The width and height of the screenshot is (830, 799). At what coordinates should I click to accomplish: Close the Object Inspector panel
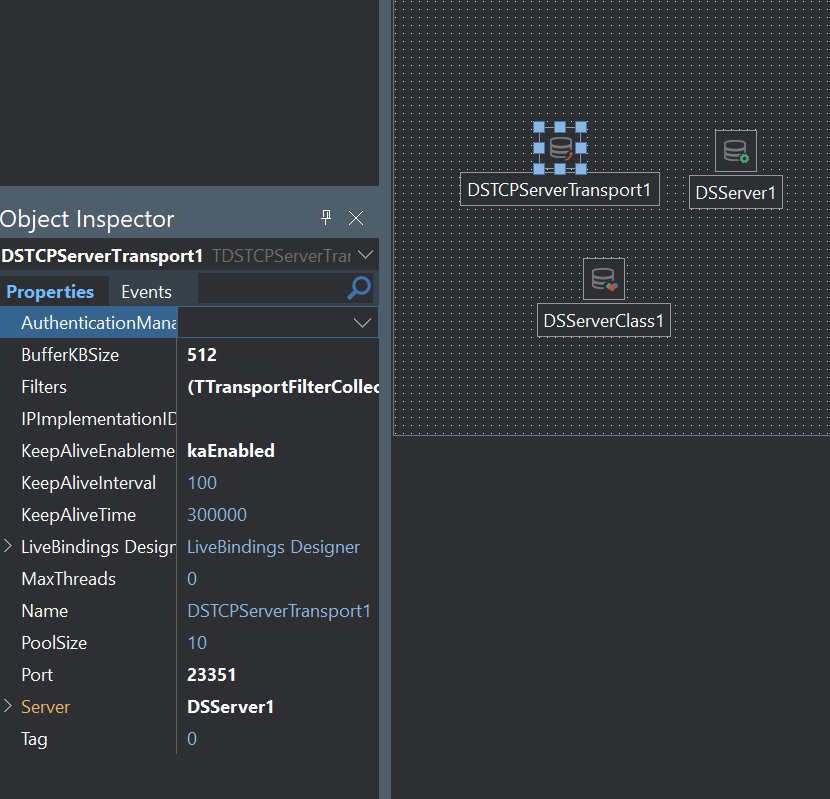[x=356, y=218]
